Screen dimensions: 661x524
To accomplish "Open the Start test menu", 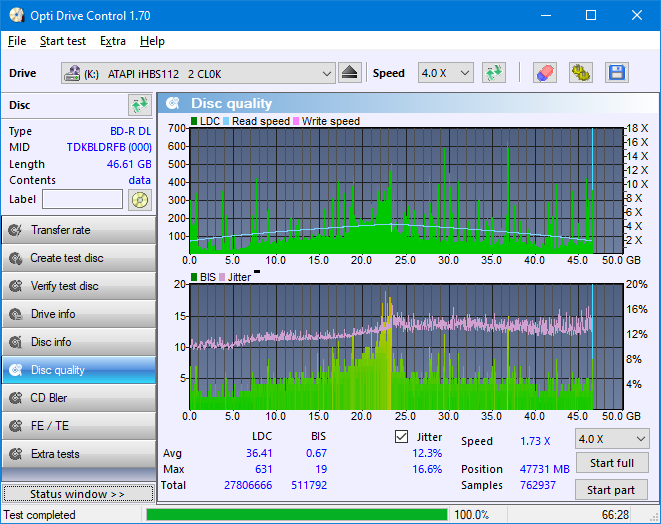I will click(62, 41).
